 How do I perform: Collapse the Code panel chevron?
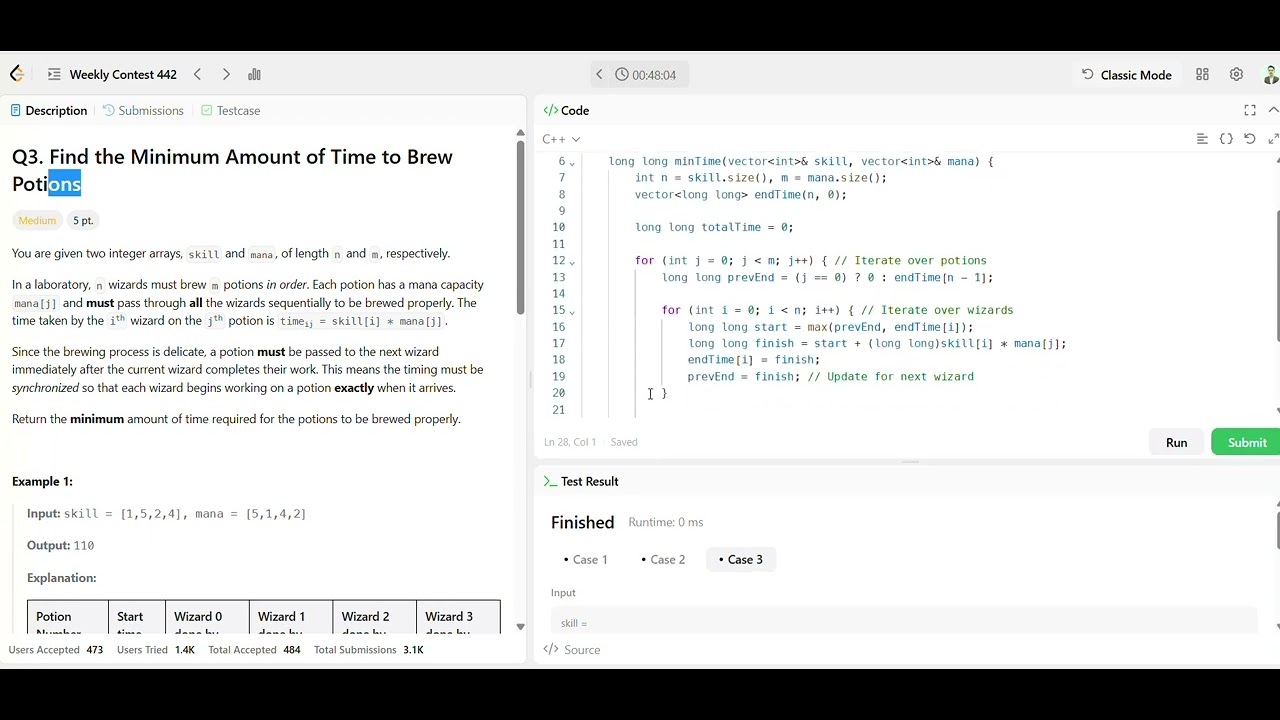click(x=1273, y=110)
